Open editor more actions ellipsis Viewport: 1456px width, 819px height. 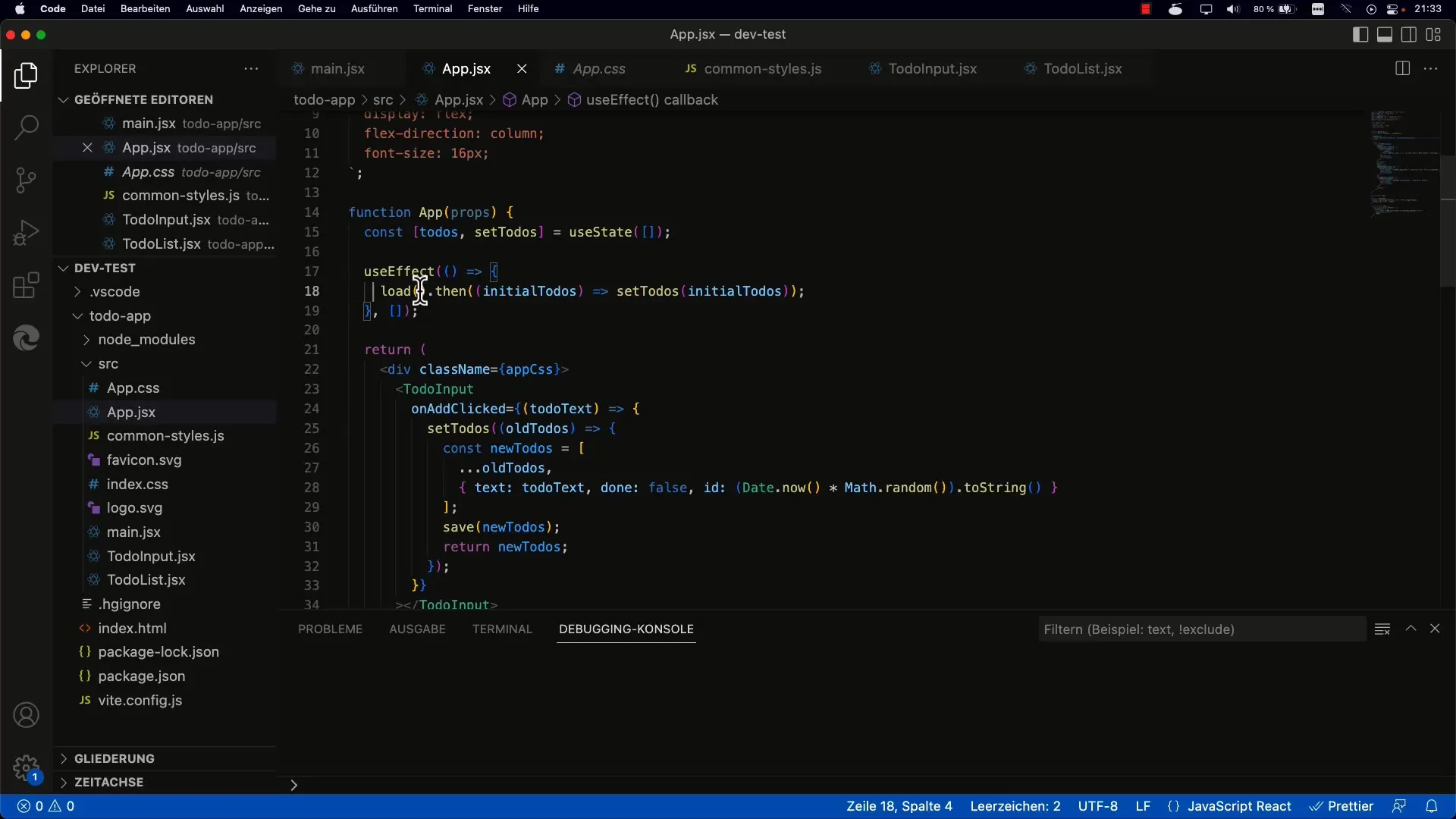click(x=1430, y=68)
